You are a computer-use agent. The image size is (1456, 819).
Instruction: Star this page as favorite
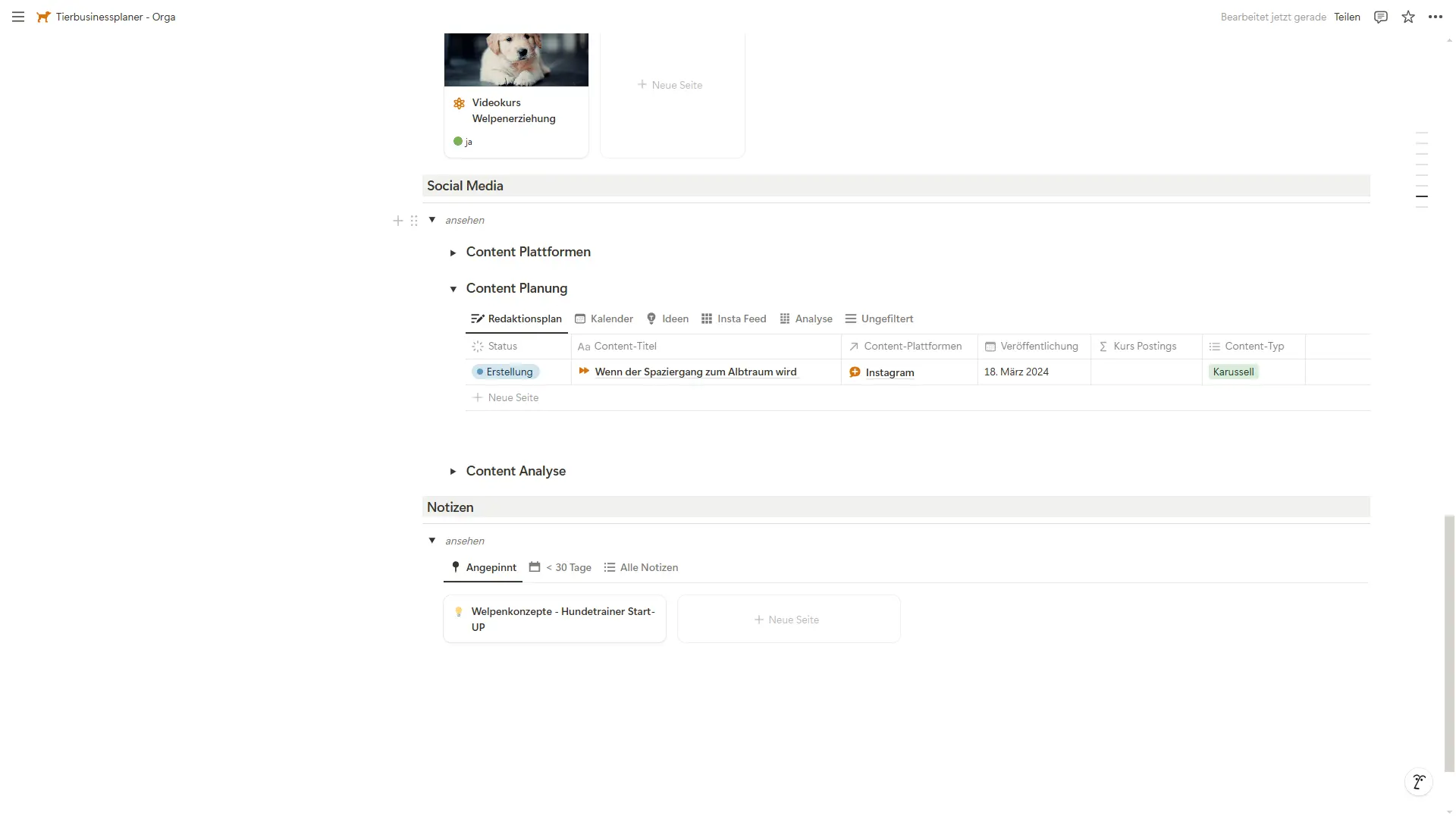pos(1408,17)
